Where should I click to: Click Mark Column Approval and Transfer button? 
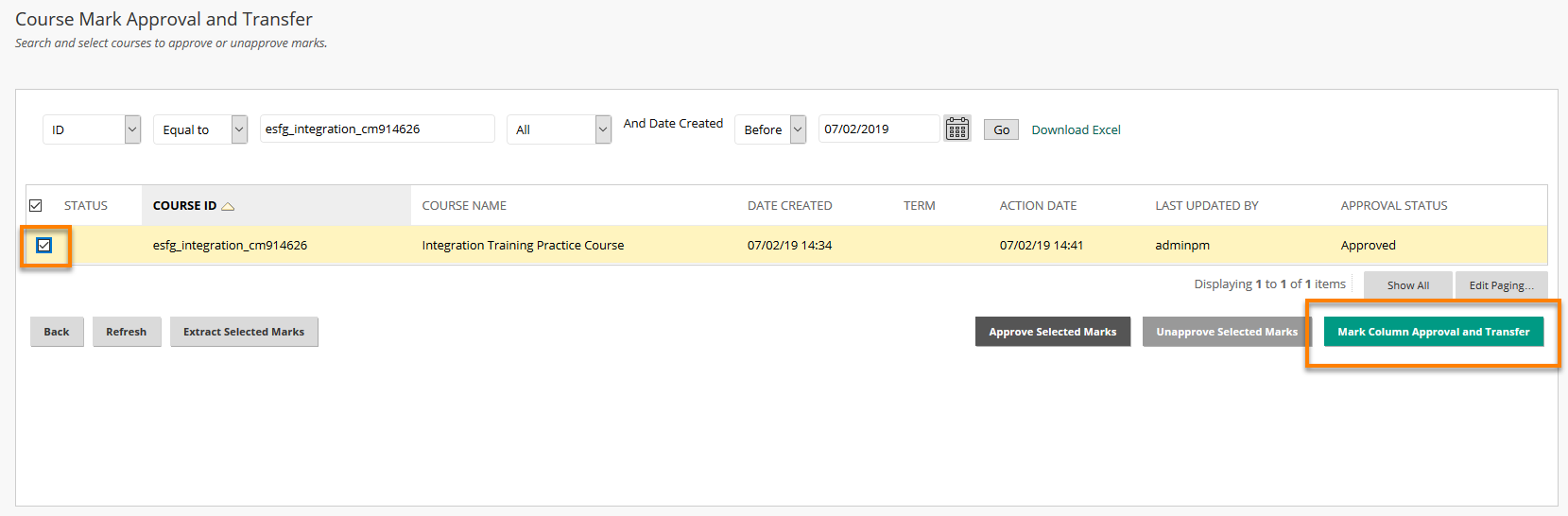pyautogui.click(x=1433, y=332)
